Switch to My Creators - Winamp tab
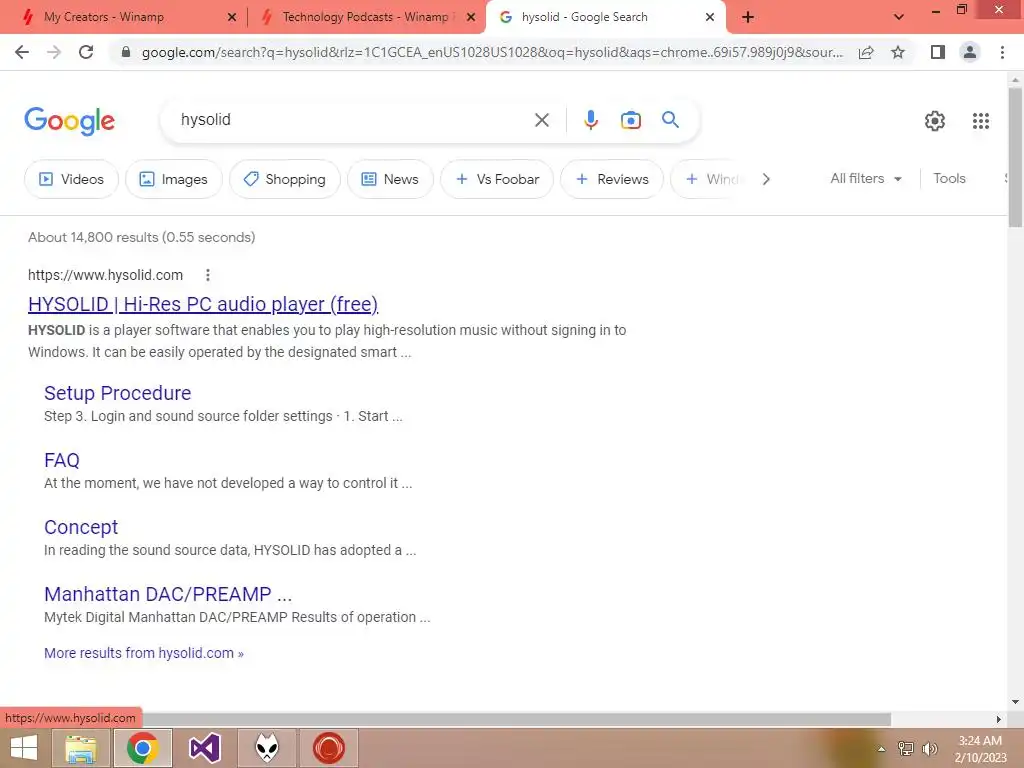1024x768 pixels. 123,17
